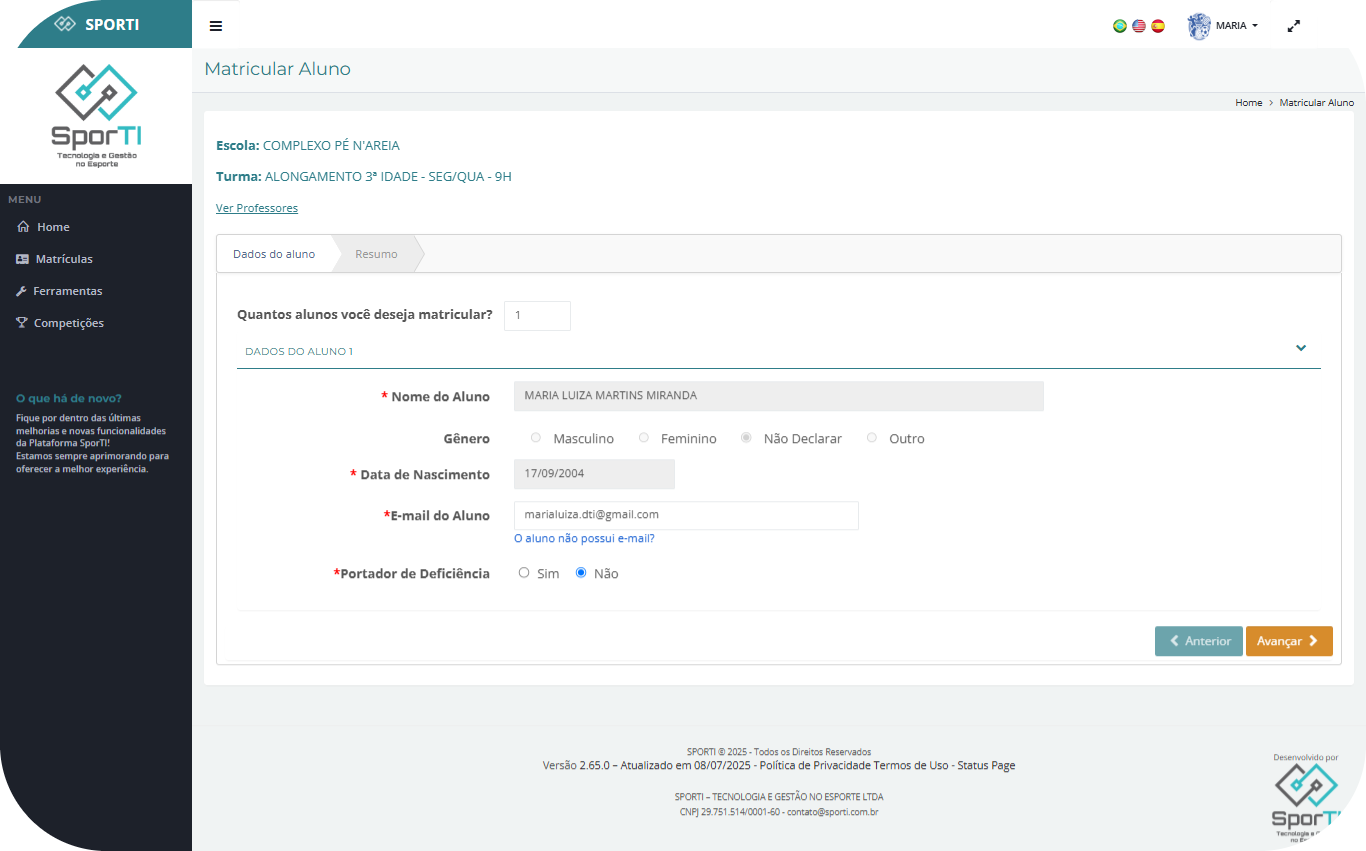
Task: Click the E-mail do Aluno field
Action: (685, 515)
